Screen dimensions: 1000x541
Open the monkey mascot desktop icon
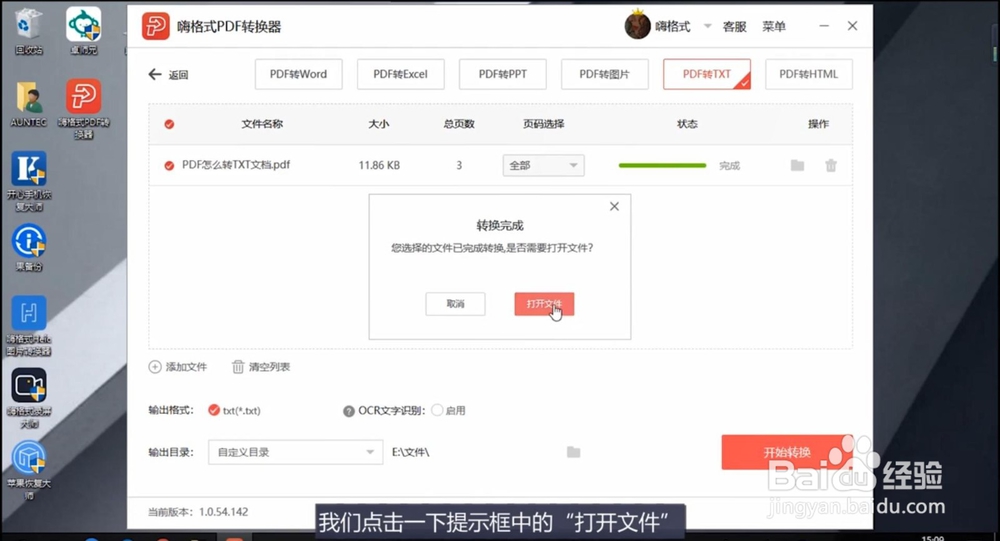tap(84, 31)
